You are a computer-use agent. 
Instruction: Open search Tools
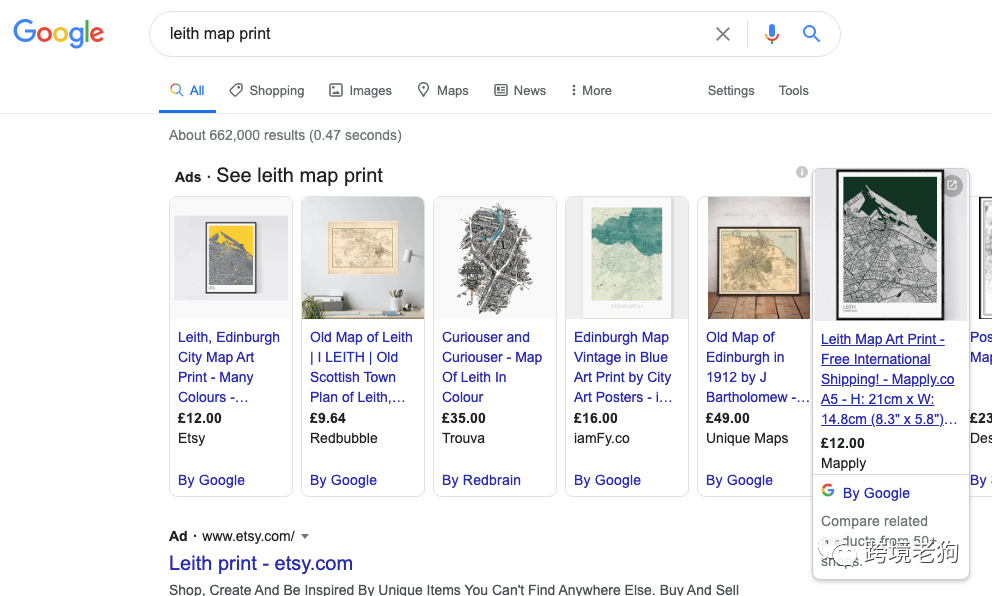pyautogui.click(x=793, y=90)
